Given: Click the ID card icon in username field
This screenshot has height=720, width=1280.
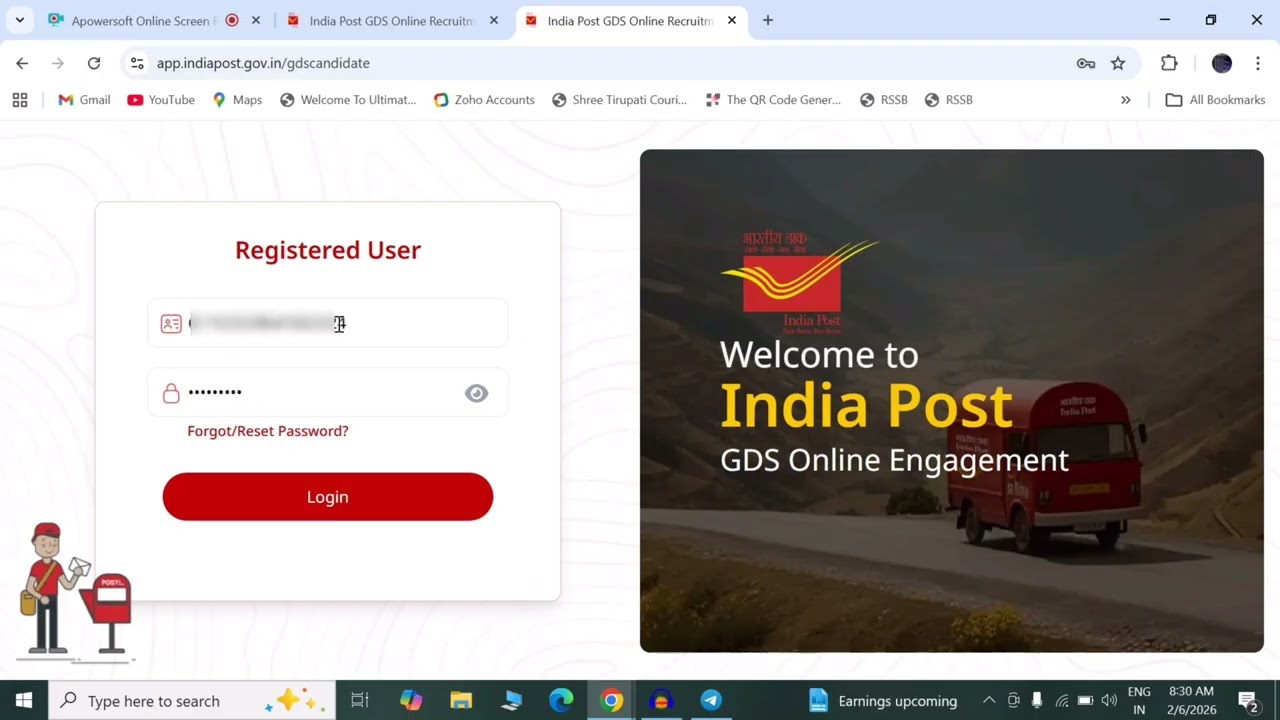Looking at the screenshot, I should click(x=171, y=324).
